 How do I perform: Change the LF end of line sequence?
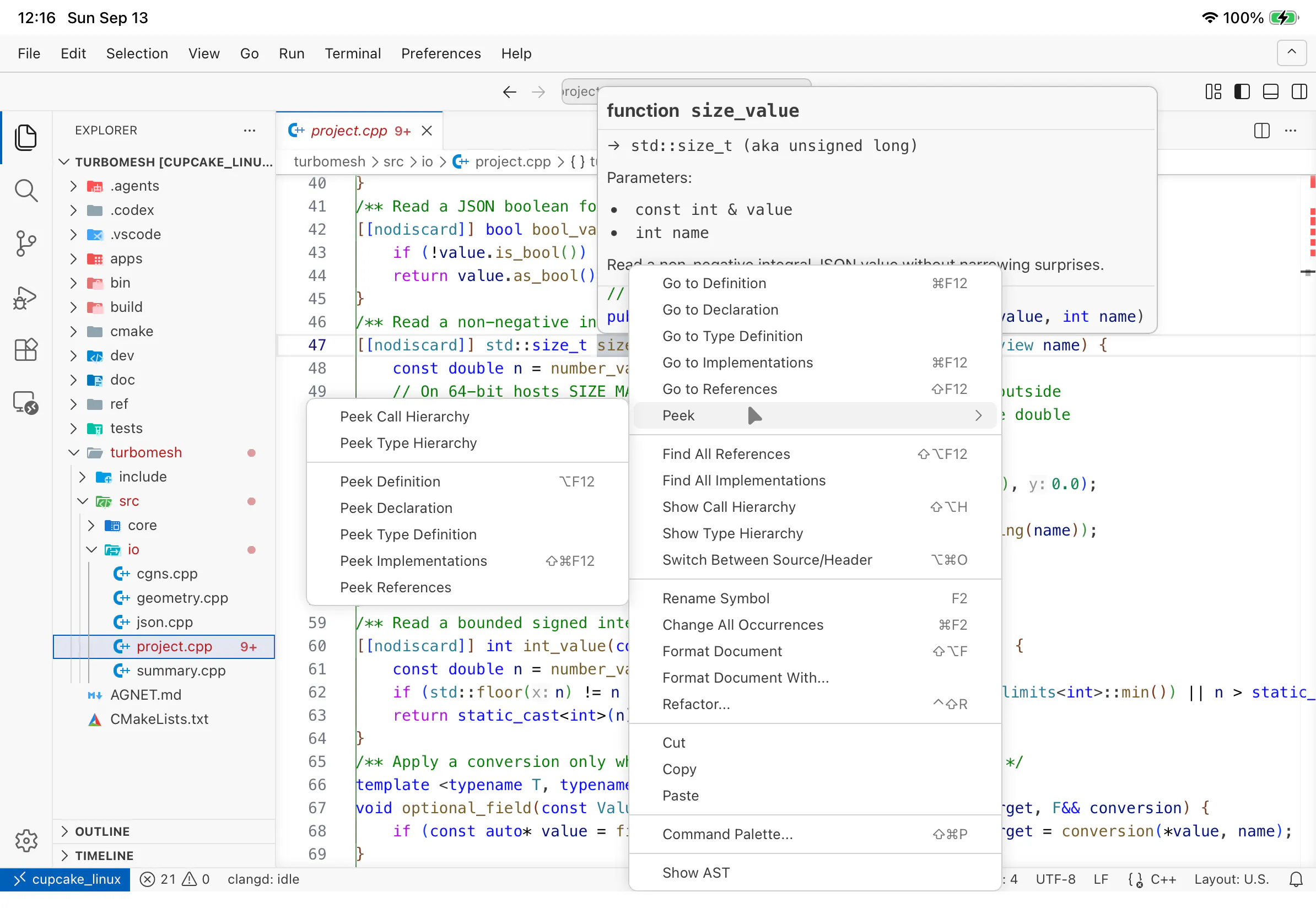tap(1101, 879)
